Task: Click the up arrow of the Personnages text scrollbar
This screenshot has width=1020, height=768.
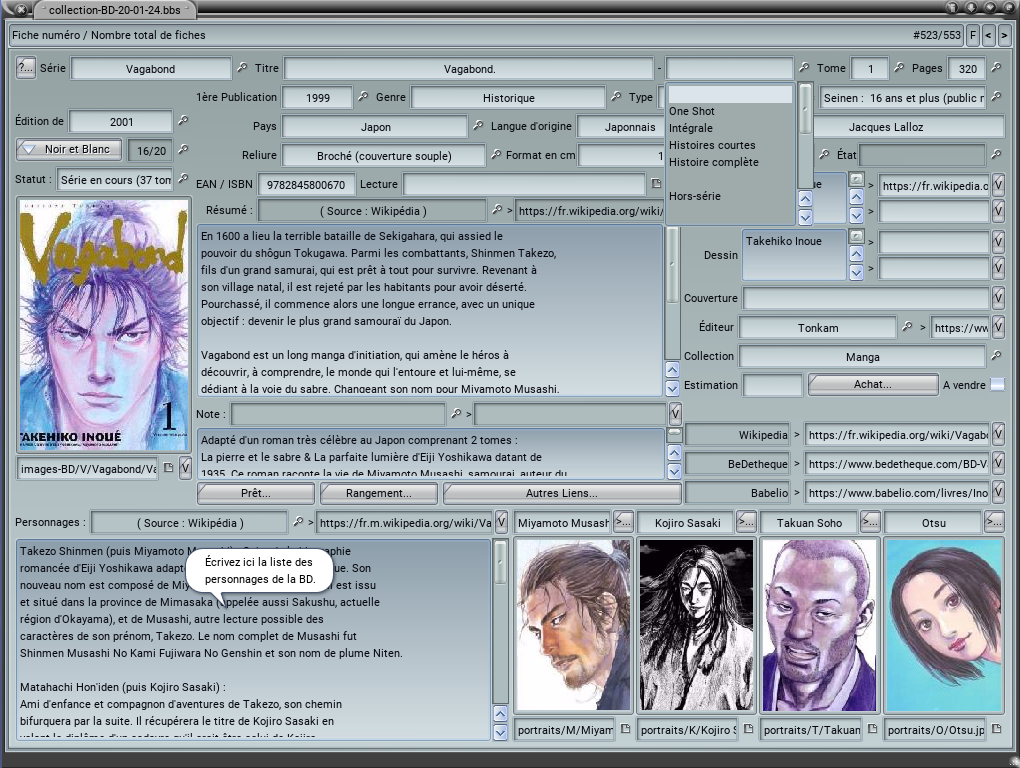Action: (500, 713)
